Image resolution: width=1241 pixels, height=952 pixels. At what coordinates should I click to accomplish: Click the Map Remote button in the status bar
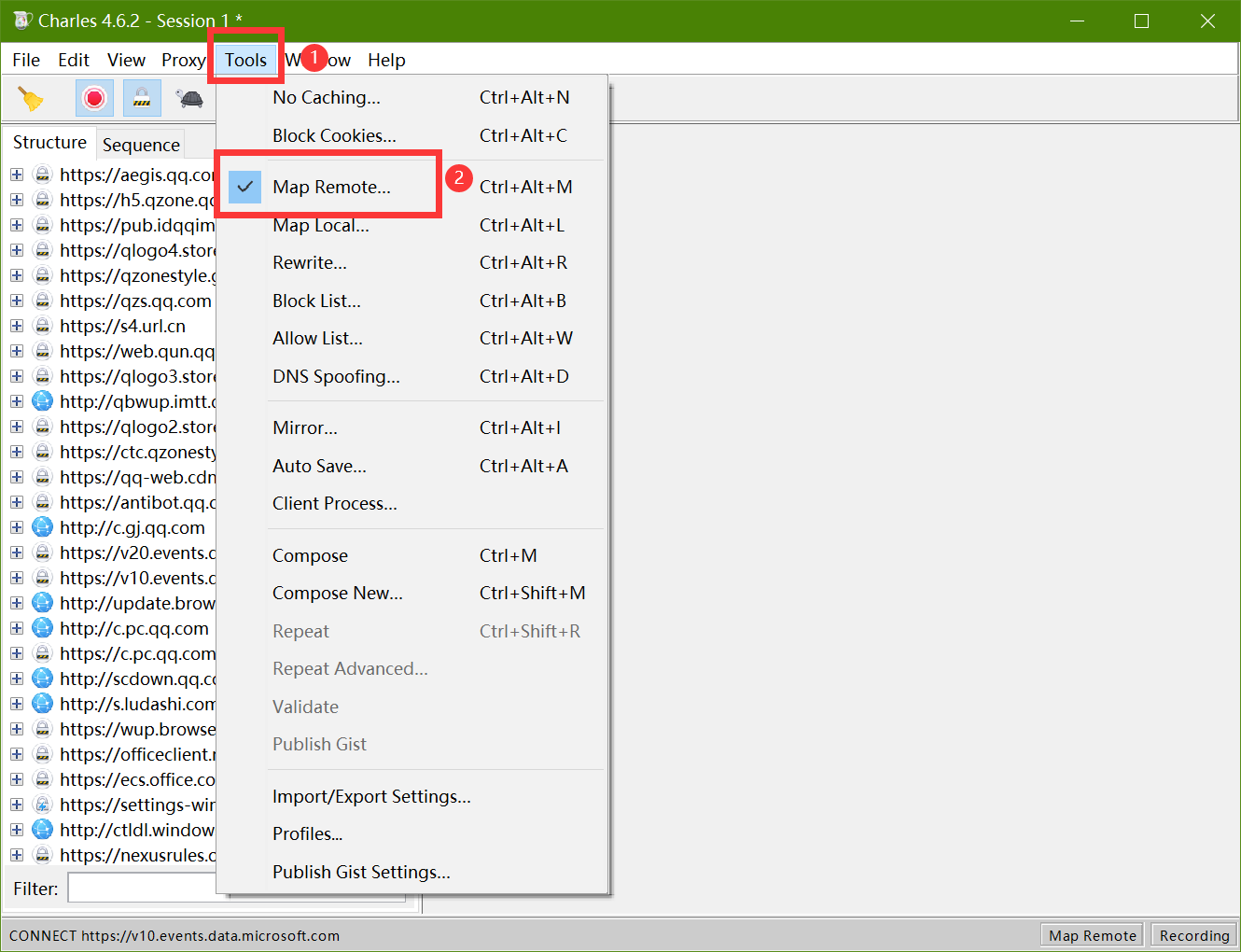coord(1092,934)
